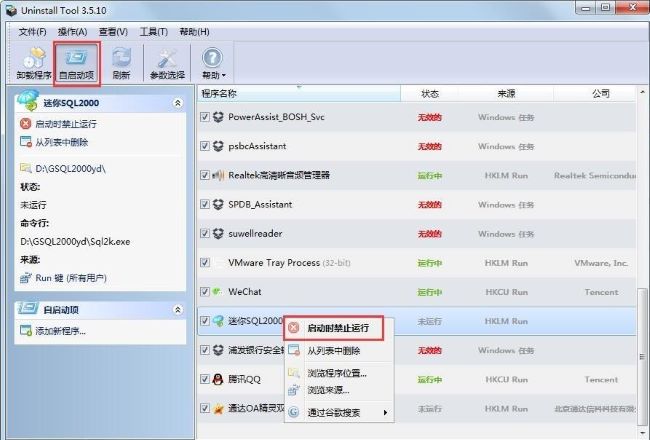Viewport: 650px width, 440px height.
Task: Click the Google icon in context menu
Action: click(x=293, y=412)
